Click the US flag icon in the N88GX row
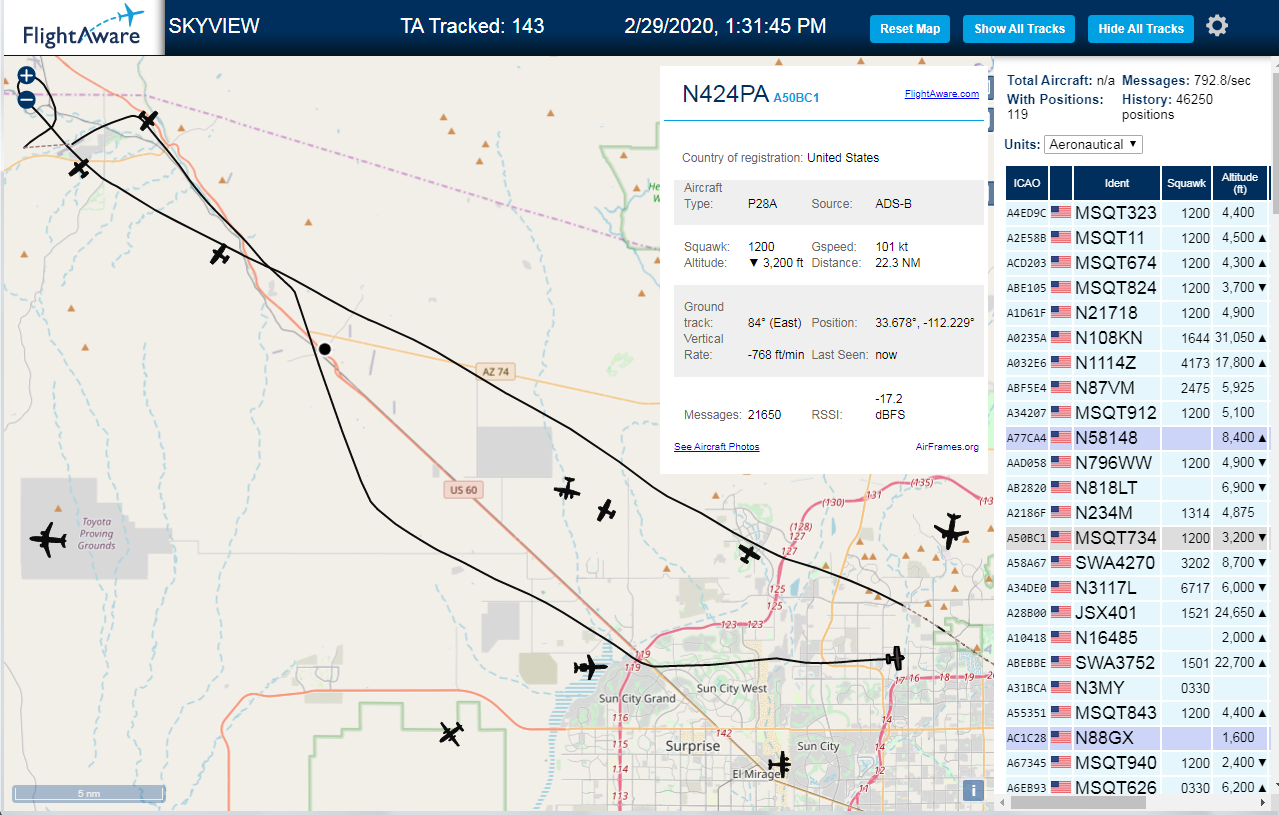This screenshot has width=1279, height=815. [x=1061, y=738]
